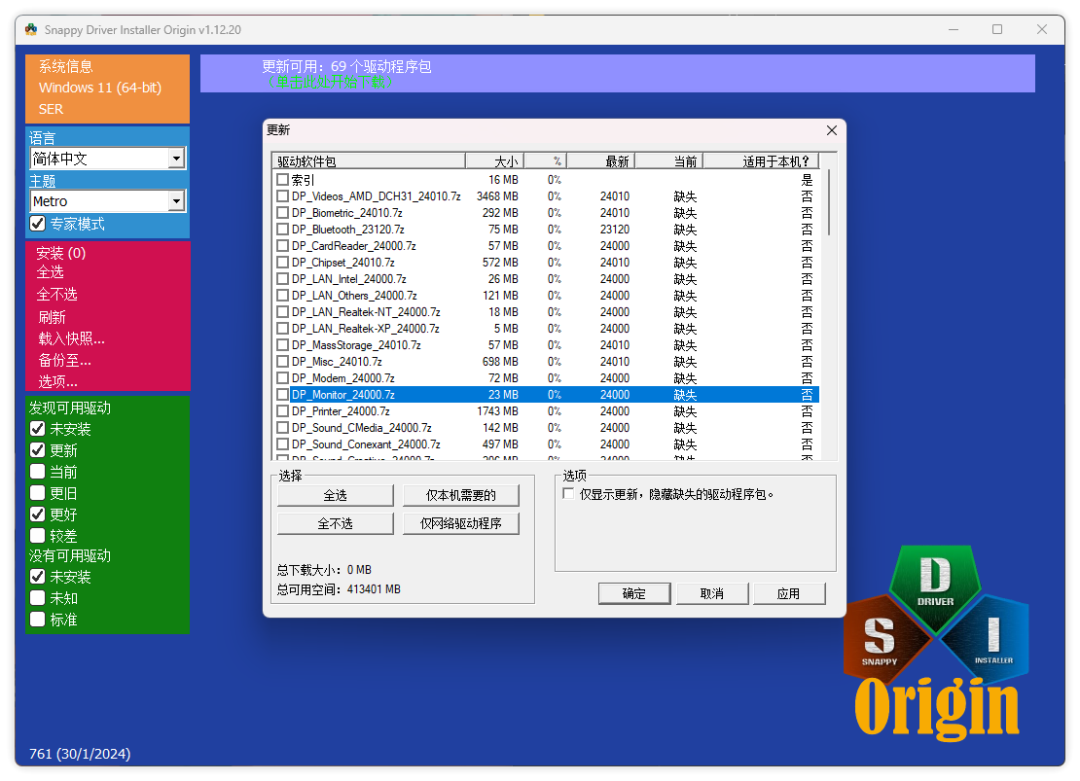The image size is (1080, 781).
Task: Click the 仅网络驱动程序 button
Action: click(461, 523)
